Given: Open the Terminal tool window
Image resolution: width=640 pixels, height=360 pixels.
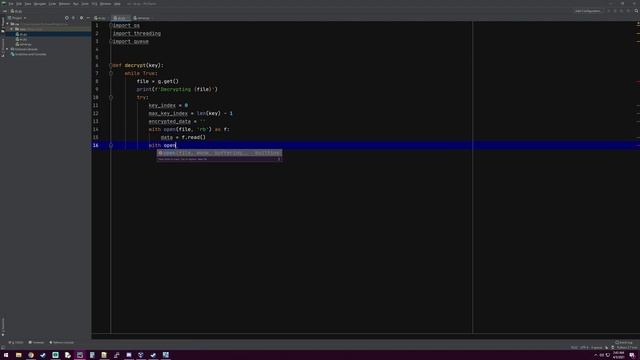Looking at the screenshot, I should (36, 342).
